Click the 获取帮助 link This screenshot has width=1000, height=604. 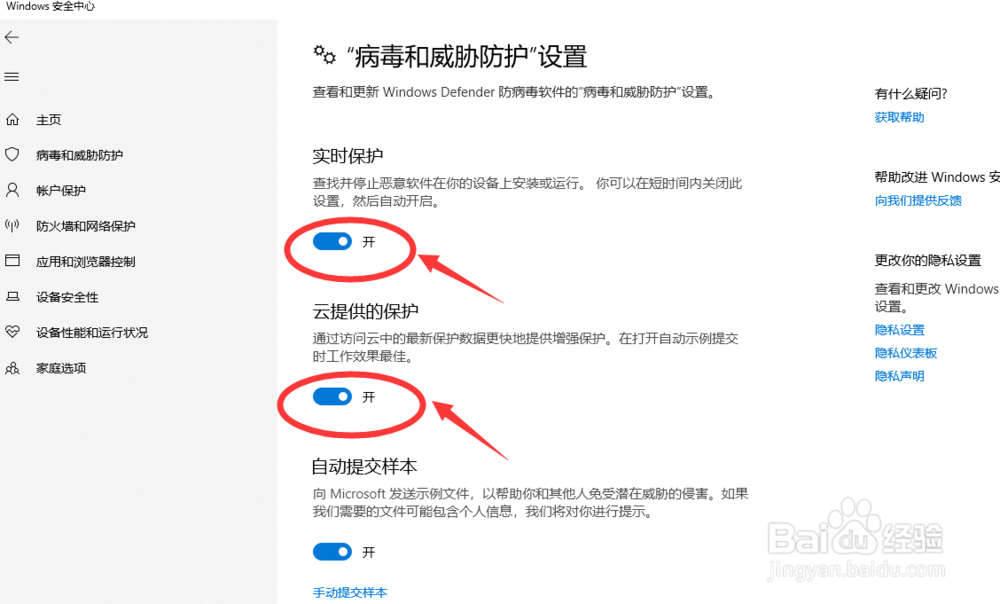tap(899, 117)
